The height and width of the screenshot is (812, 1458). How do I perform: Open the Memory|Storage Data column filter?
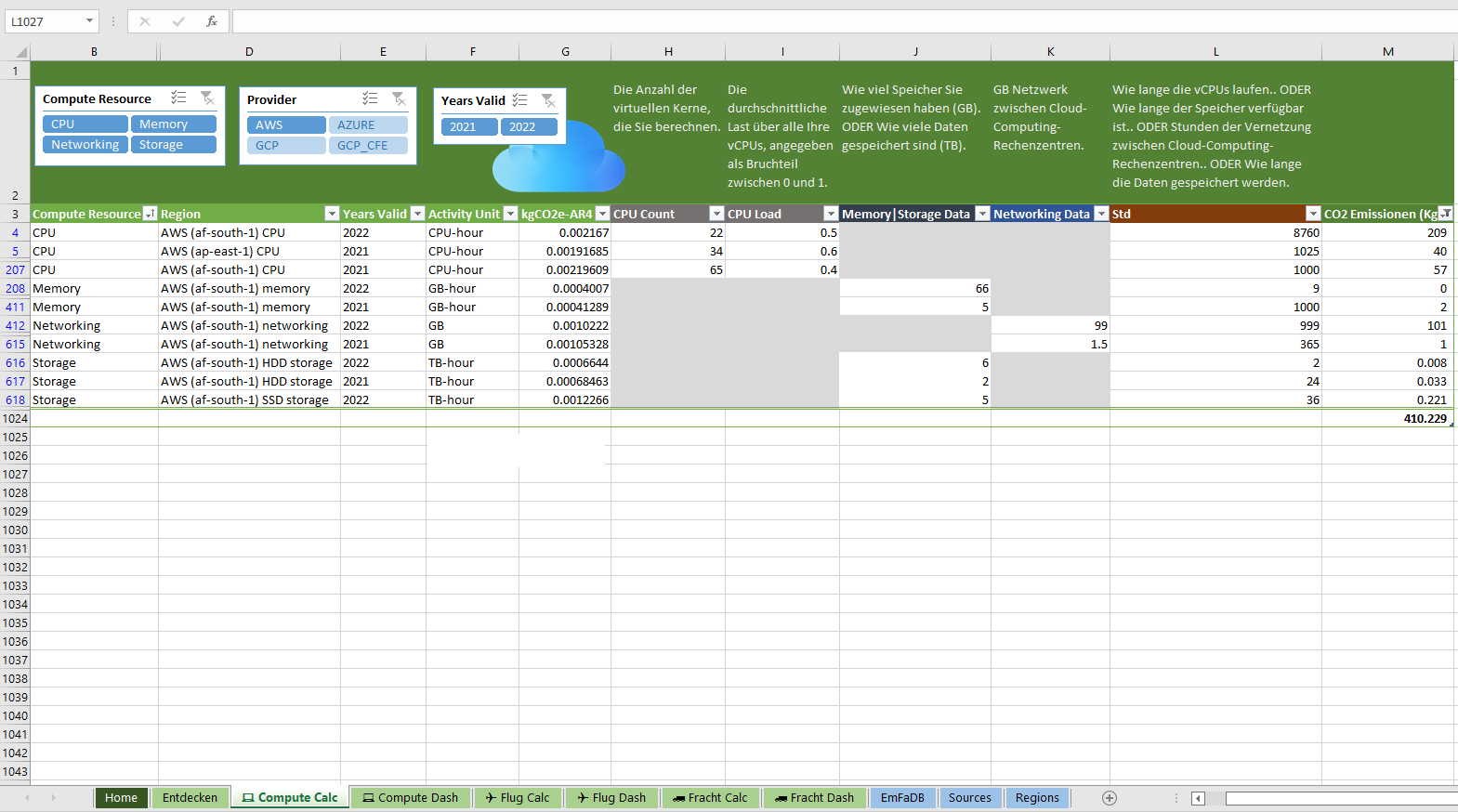tap(982, 214)
